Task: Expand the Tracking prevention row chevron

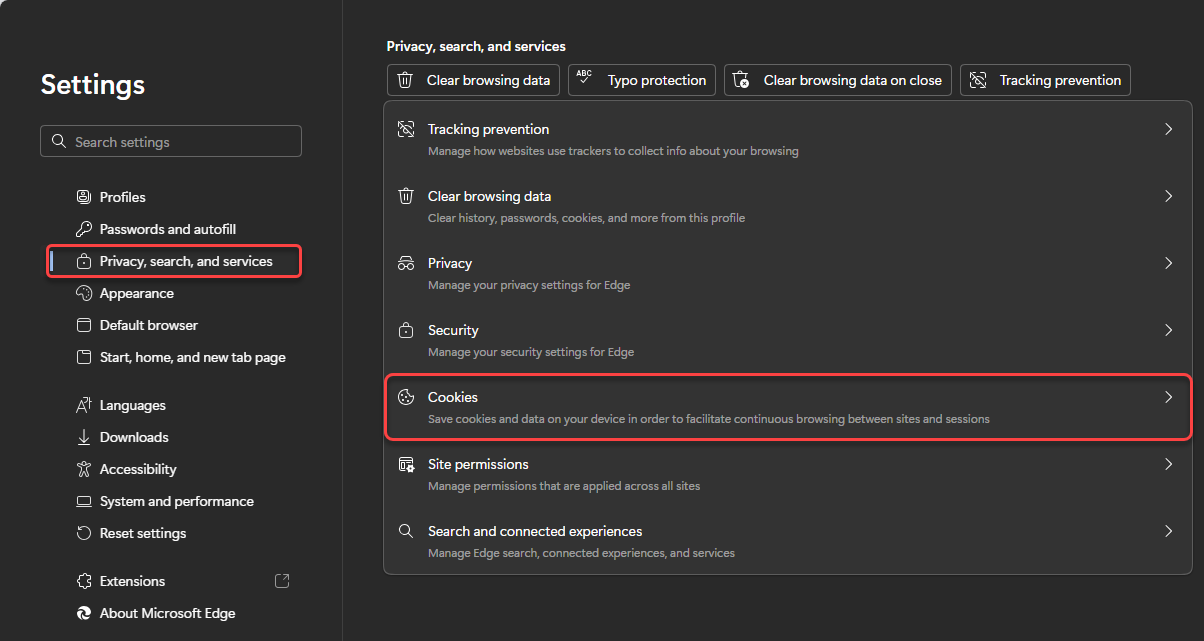Action: click(1167, 129)
